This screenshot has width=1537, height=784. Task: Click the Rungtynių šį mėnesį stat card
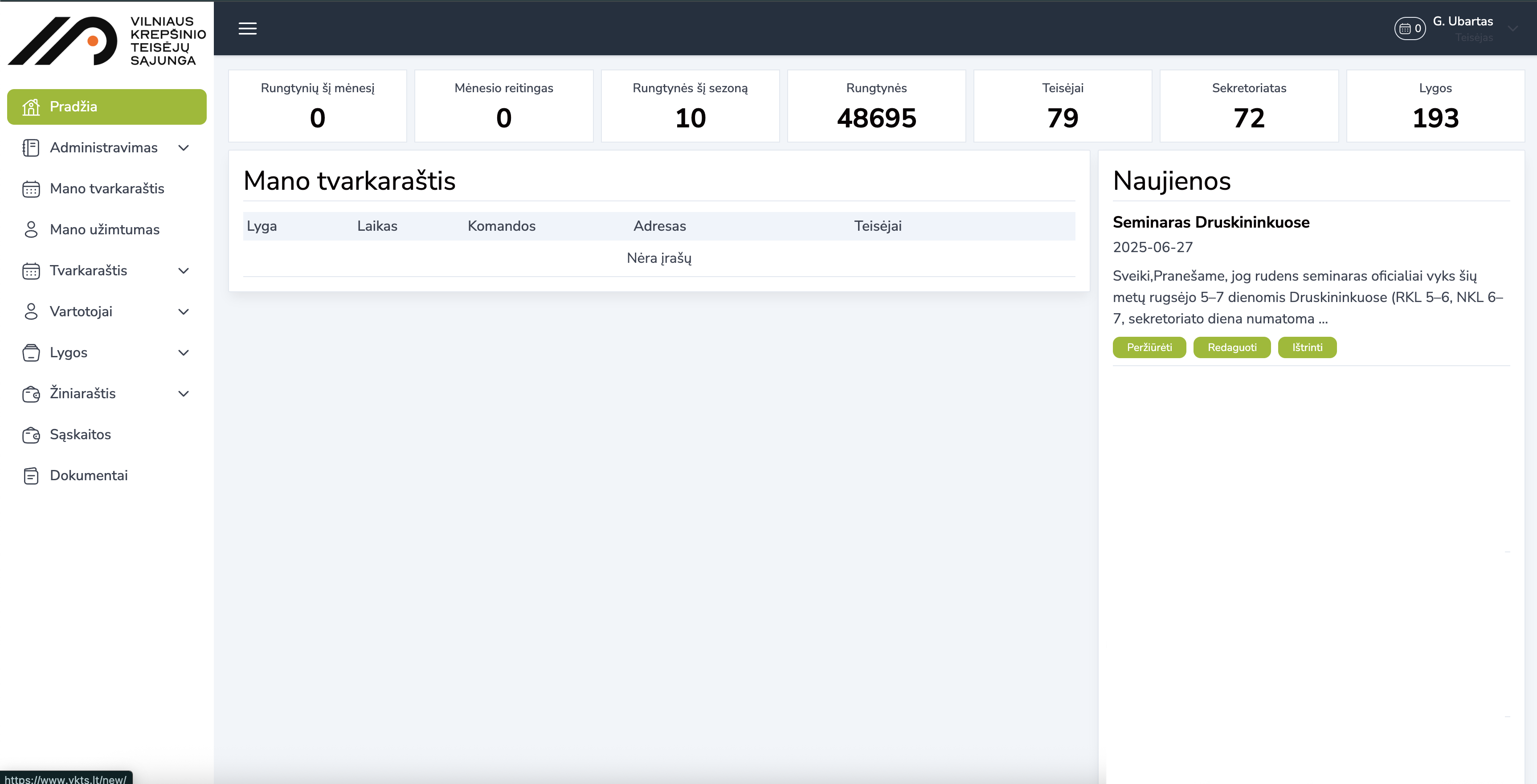pos(317,106)
